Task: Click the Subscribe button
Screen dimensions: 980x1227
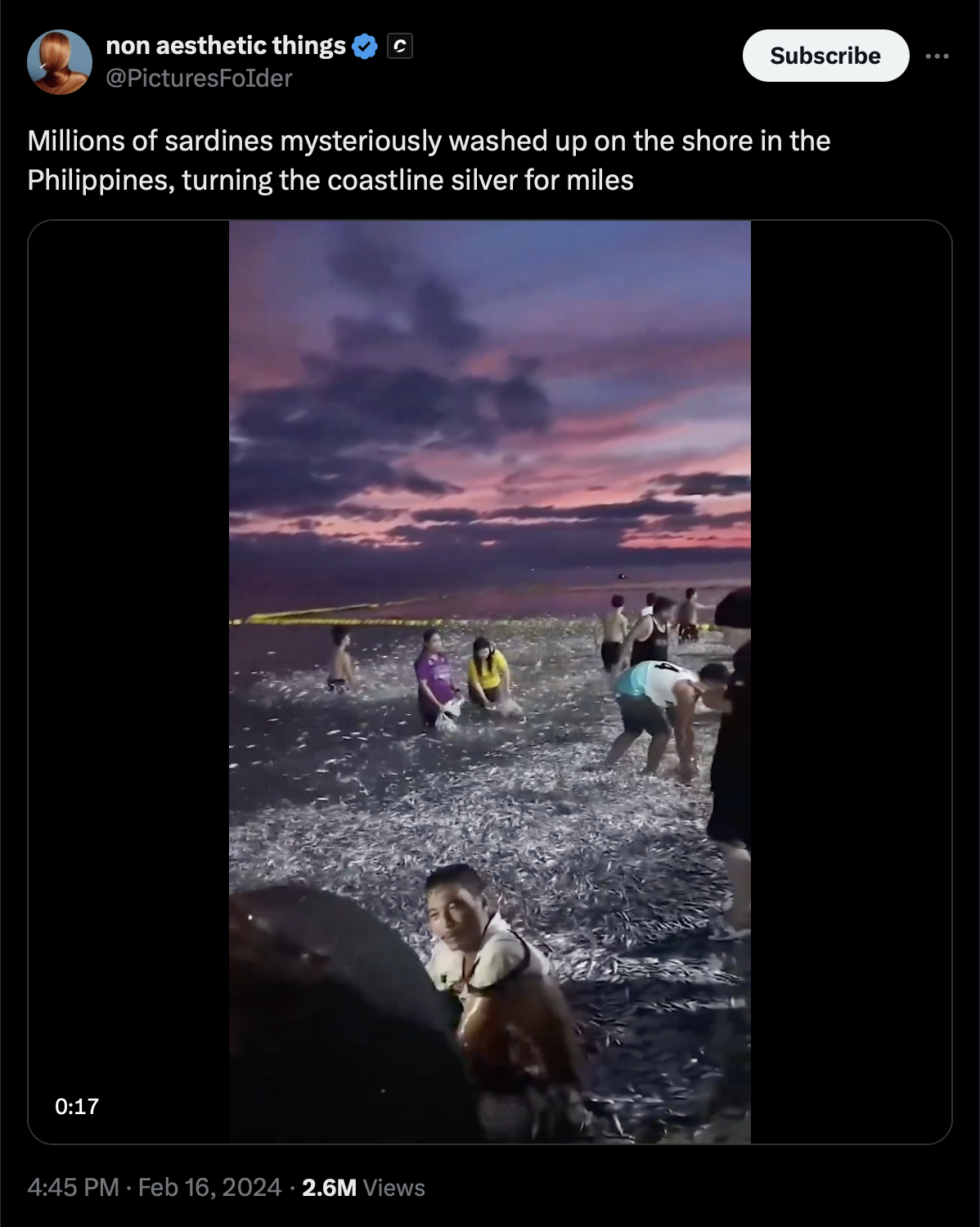Action: click(825, 56)
